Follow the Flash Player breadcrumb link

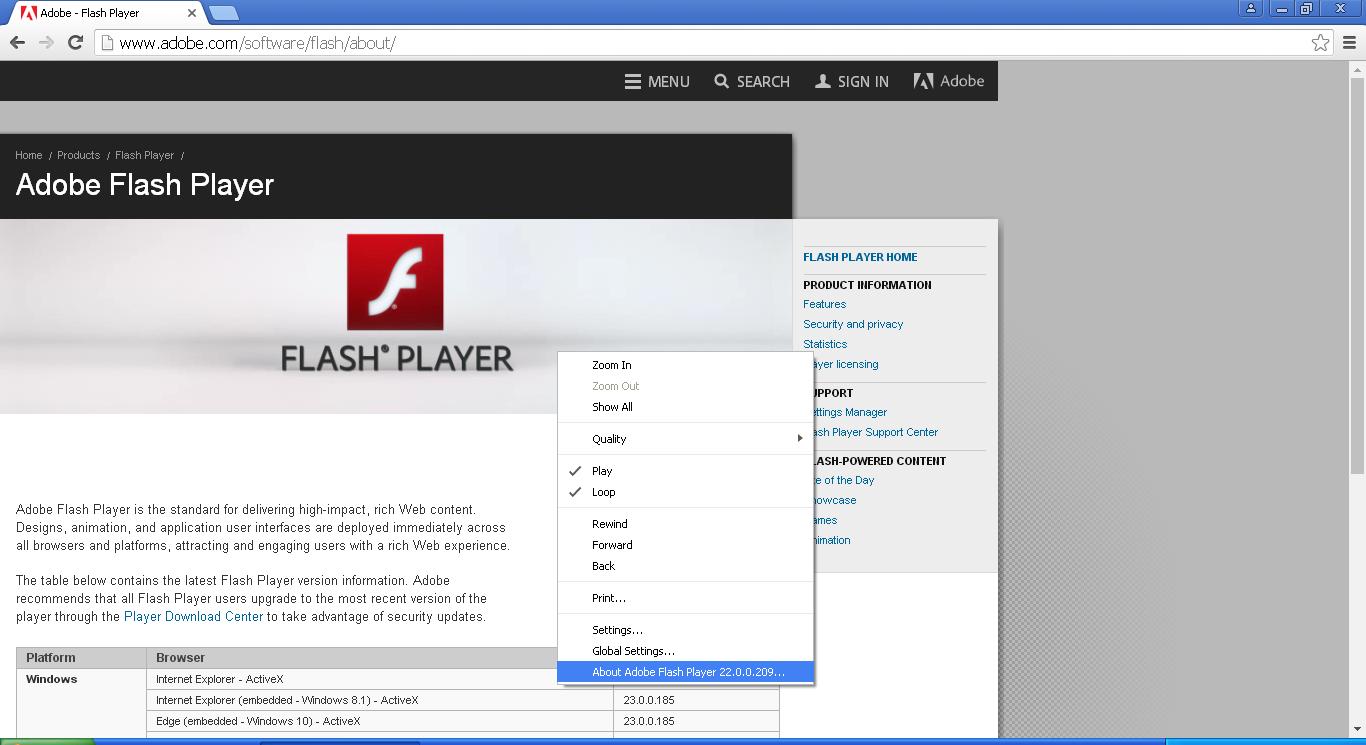[144, 155]
